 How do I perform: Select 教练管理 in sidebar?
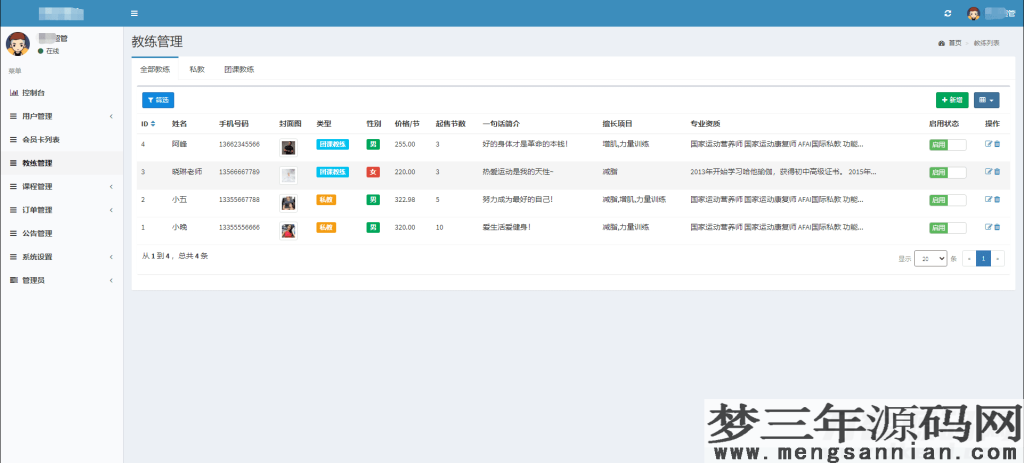coord(61,163)
